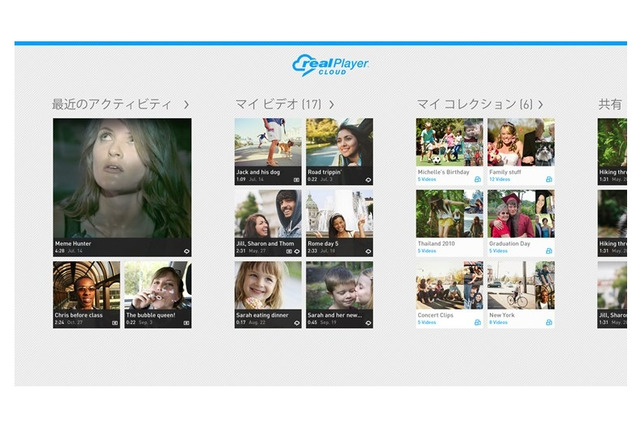Select the 'Rome day 5' title
Viewport: 640px width, 426px height.
click(323, 244)
